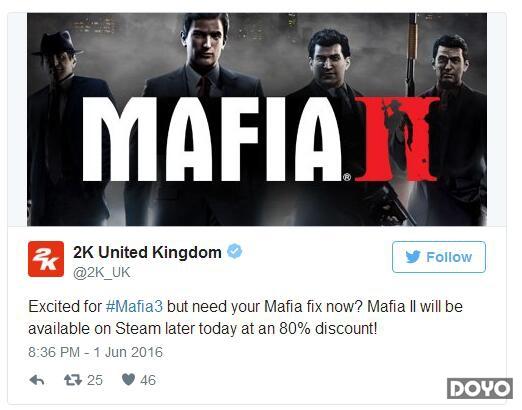Image resolution: width=522 pixels, height=410 pixels.
Task: Click the red II numeral logo
Action: click(397, 139)
